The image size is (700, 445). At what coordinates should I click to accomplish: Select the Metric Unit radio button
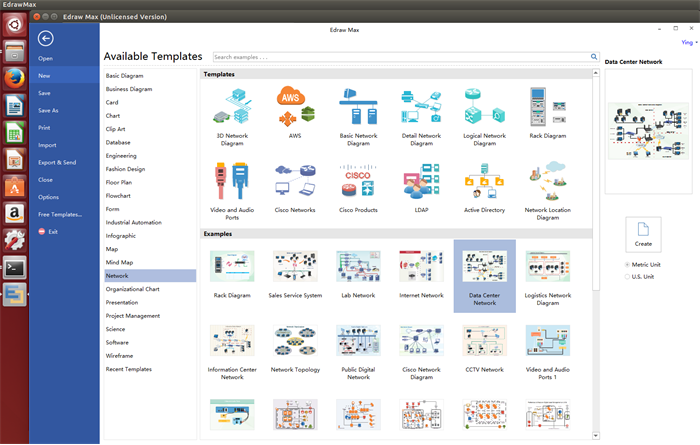[x=627, y=265]
